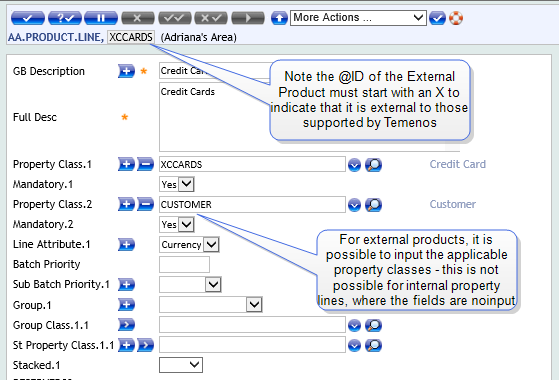Open dropdown list arrow for Property Class.1

click(354, 165)
